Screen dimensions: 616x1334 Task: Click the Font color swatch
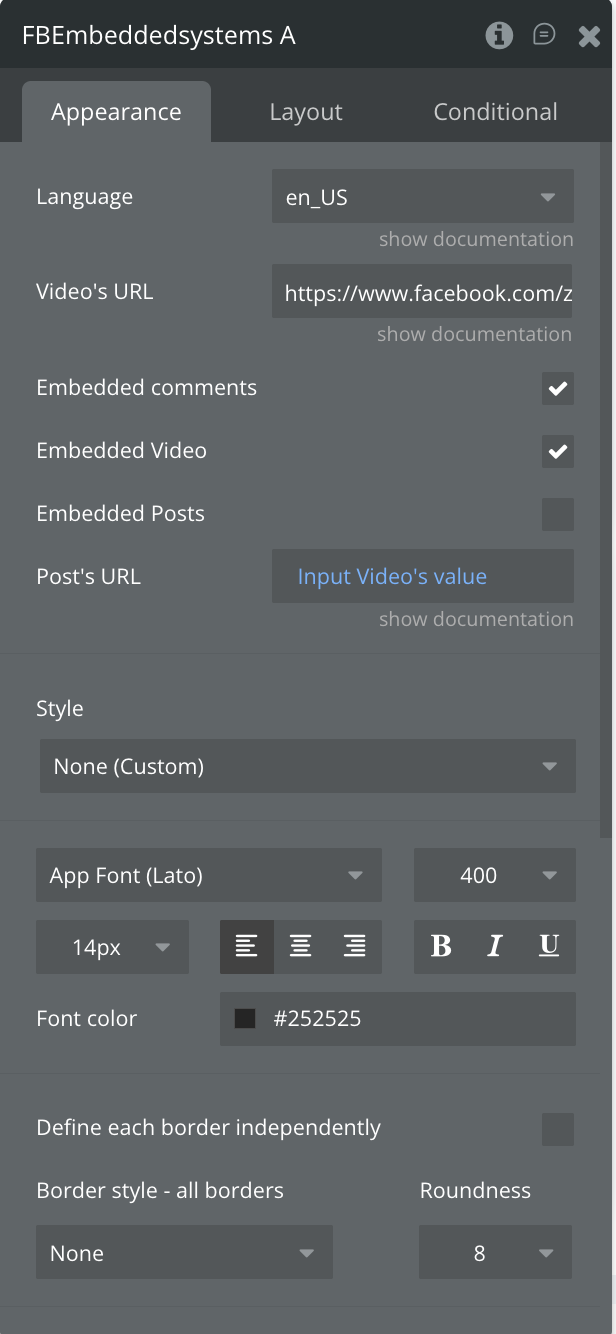(244, 1019)
